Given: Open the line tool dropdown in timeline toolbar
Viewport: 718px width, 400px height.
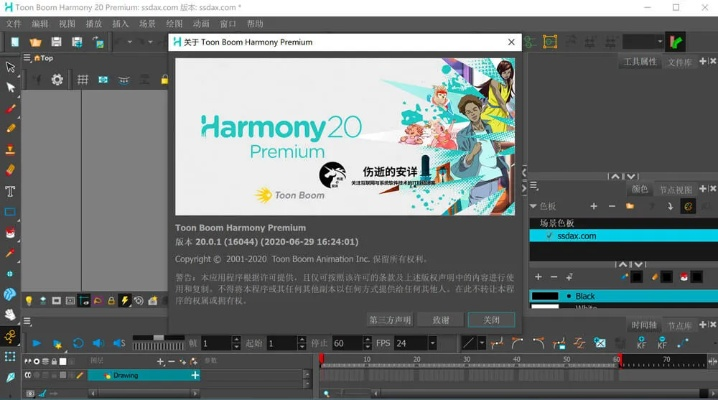Looking at the screenshot, I should 482,343.
